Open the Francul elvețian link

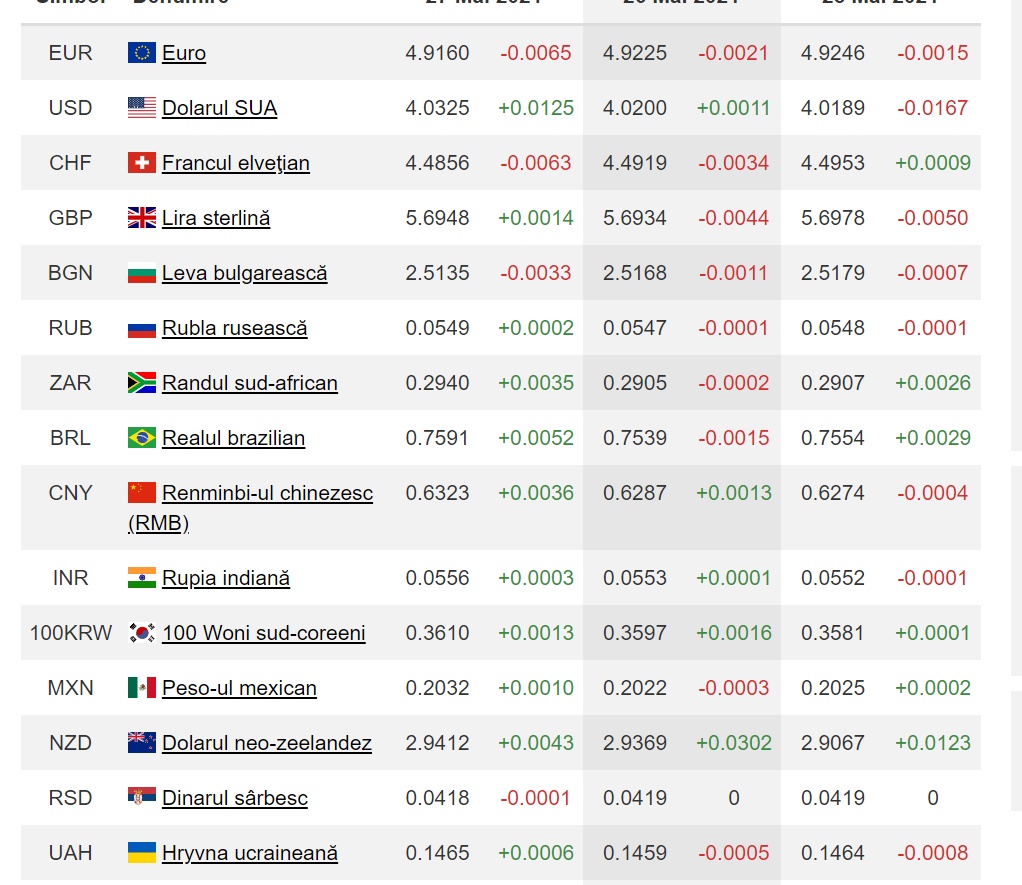coord(236,163)
